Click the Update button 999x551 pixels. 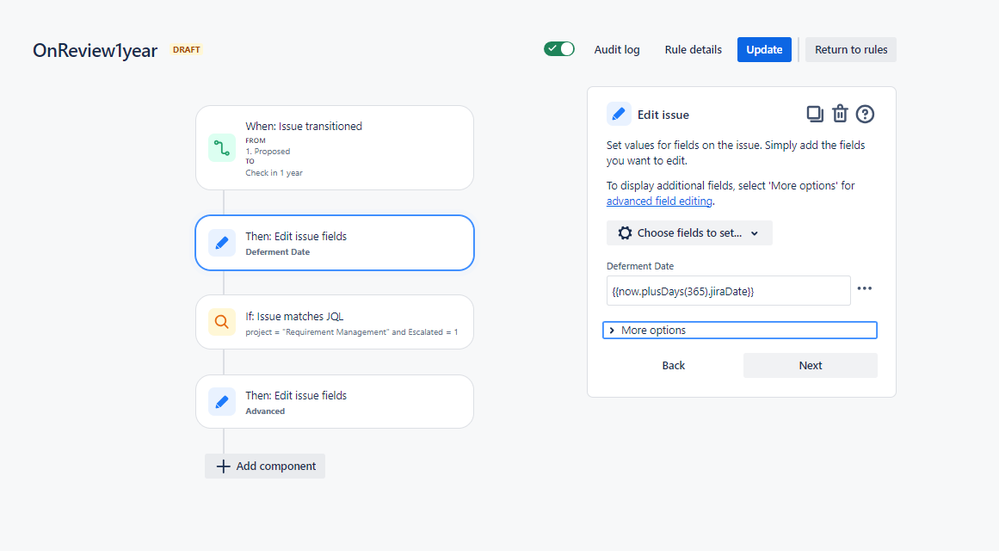tap(764, 50)
